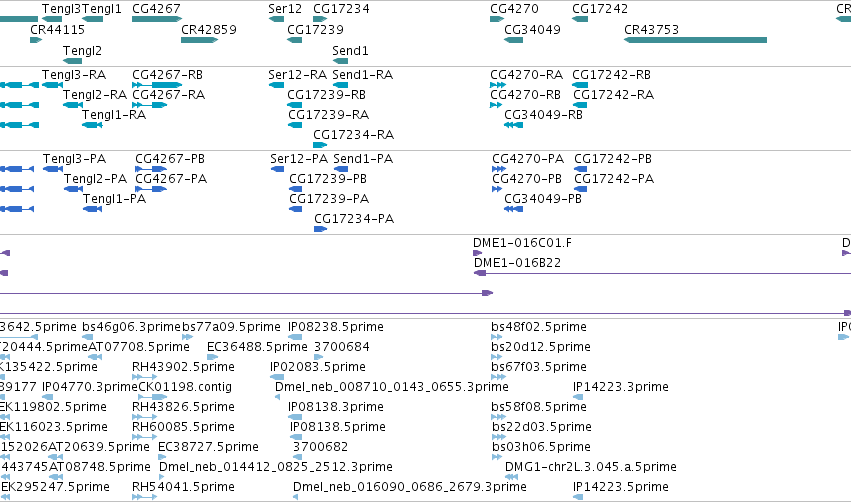Click the Send1 gene label
This screenshot has width=851, height=502.
coord(351,51)
